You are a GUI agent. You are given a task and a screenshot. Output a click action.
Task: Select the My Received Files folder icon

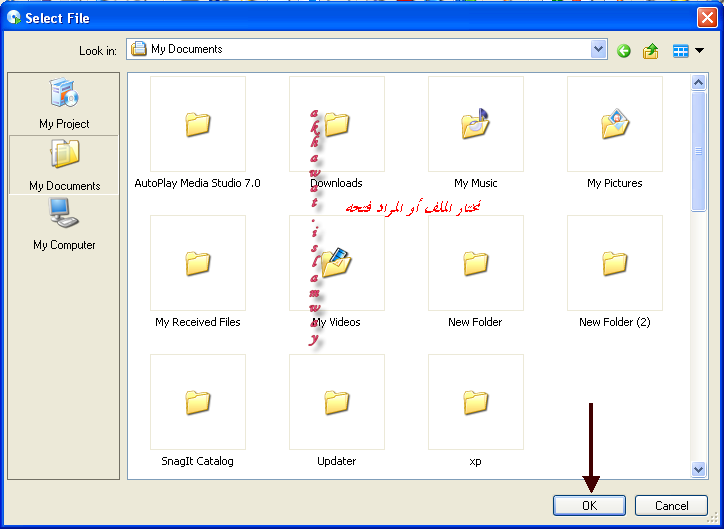[x=198, y=263]
